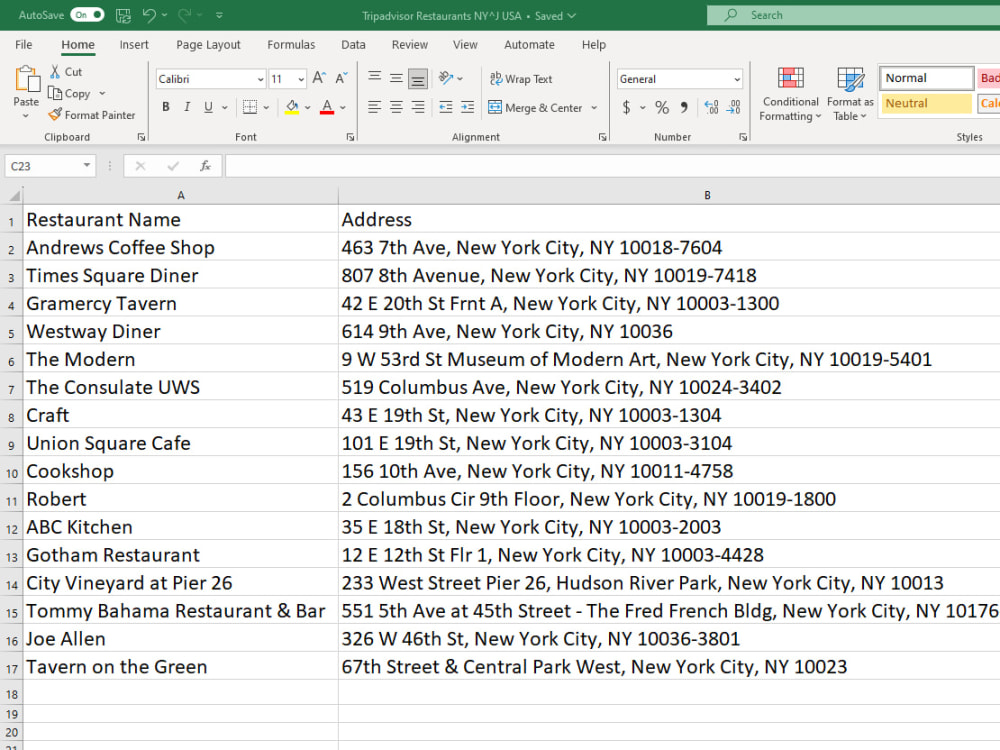Open the Copy dropdown arrow
The height and width of the screenshot is (750, 1000).
tap(102, 94)
